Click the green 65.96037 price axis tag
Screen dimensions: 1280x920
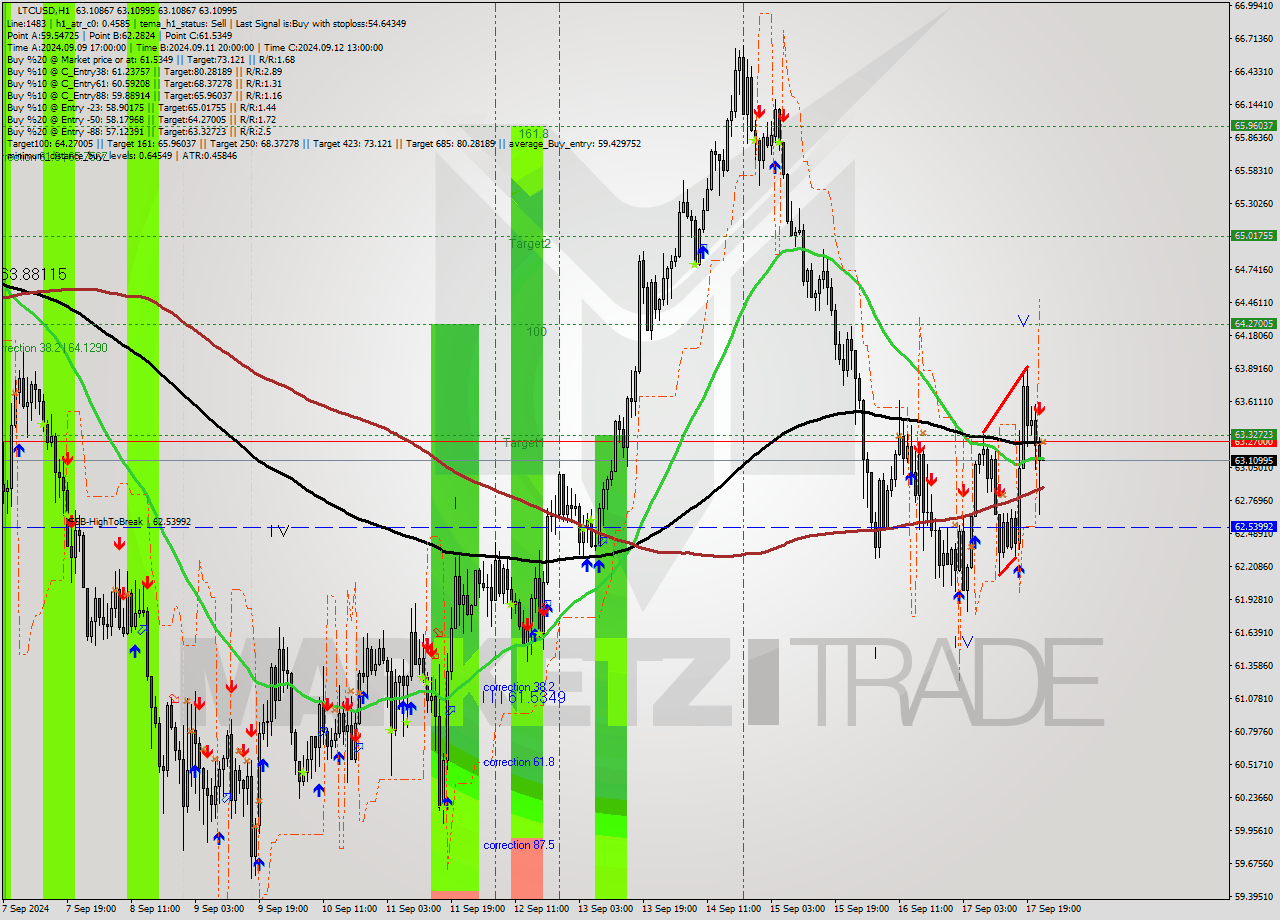(1254, 125)
